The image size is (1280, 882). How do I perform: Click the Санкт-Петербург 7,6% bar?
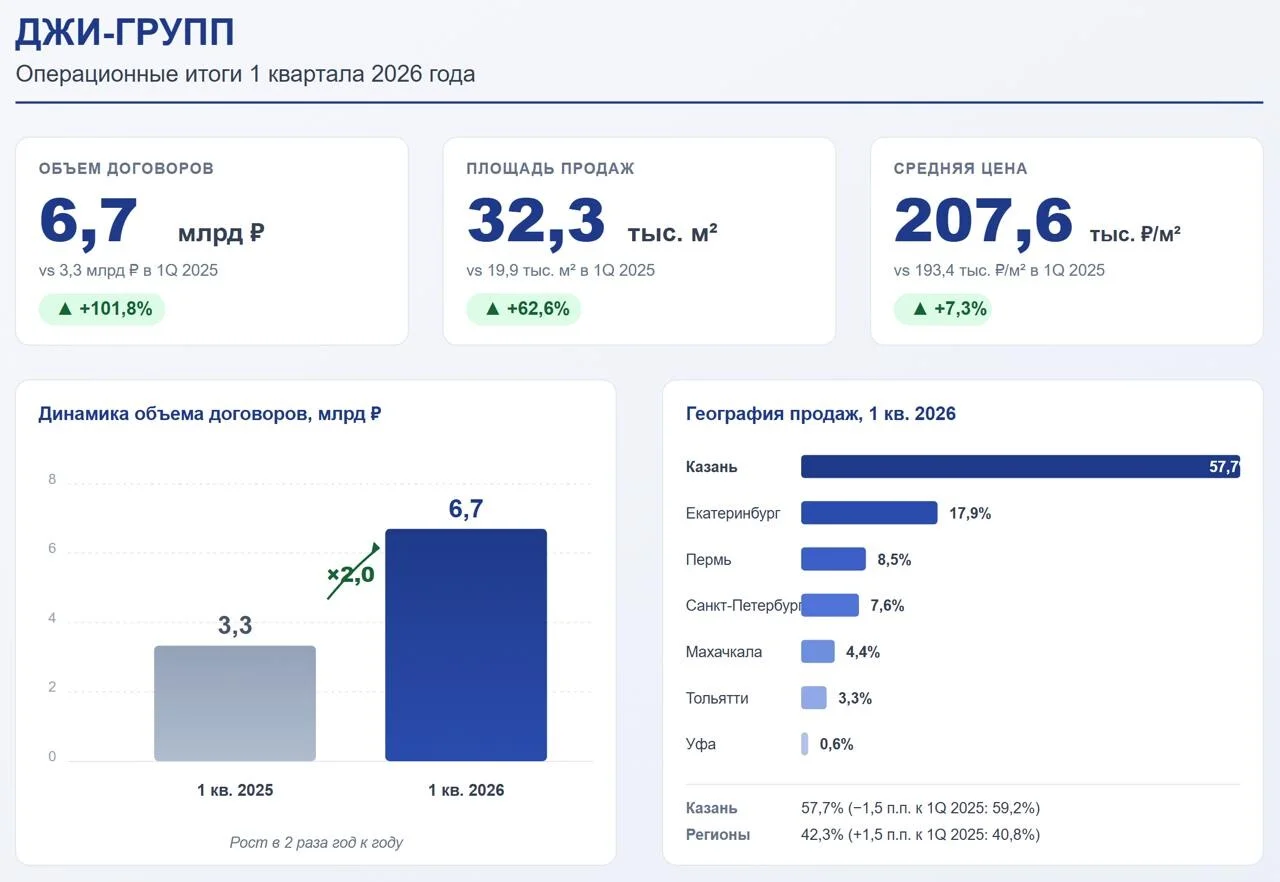click(x=830, y=605)
